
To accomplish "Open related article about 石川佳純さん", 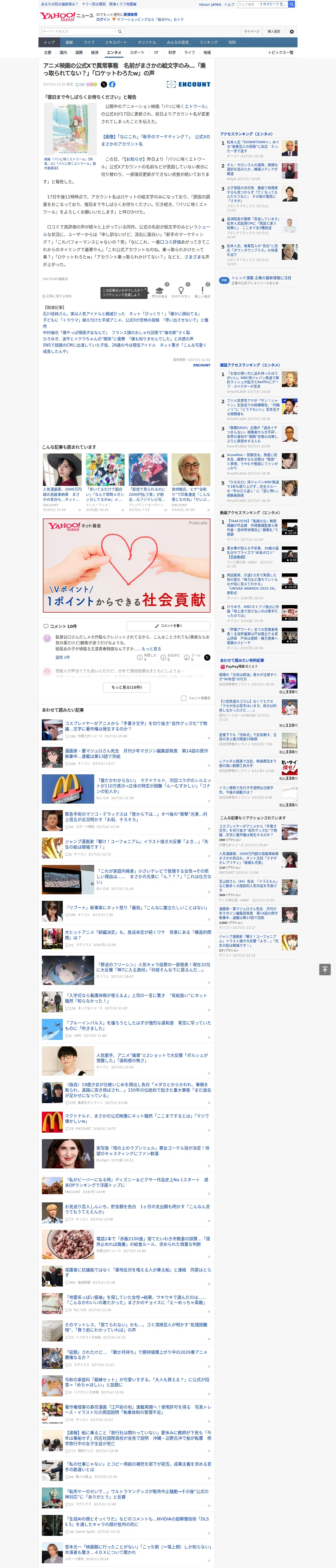I will pos(122,314).
